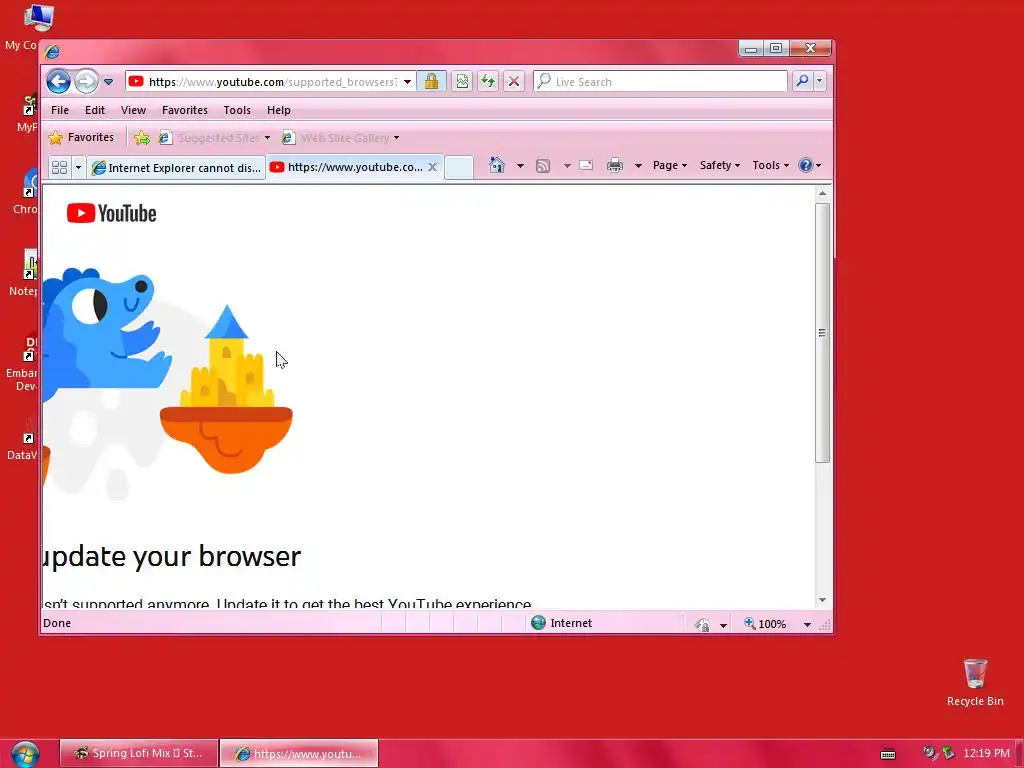Expand the zoom level dropdown arrow
Viewport: 1024px width, 768px height.
pos(807,625)
